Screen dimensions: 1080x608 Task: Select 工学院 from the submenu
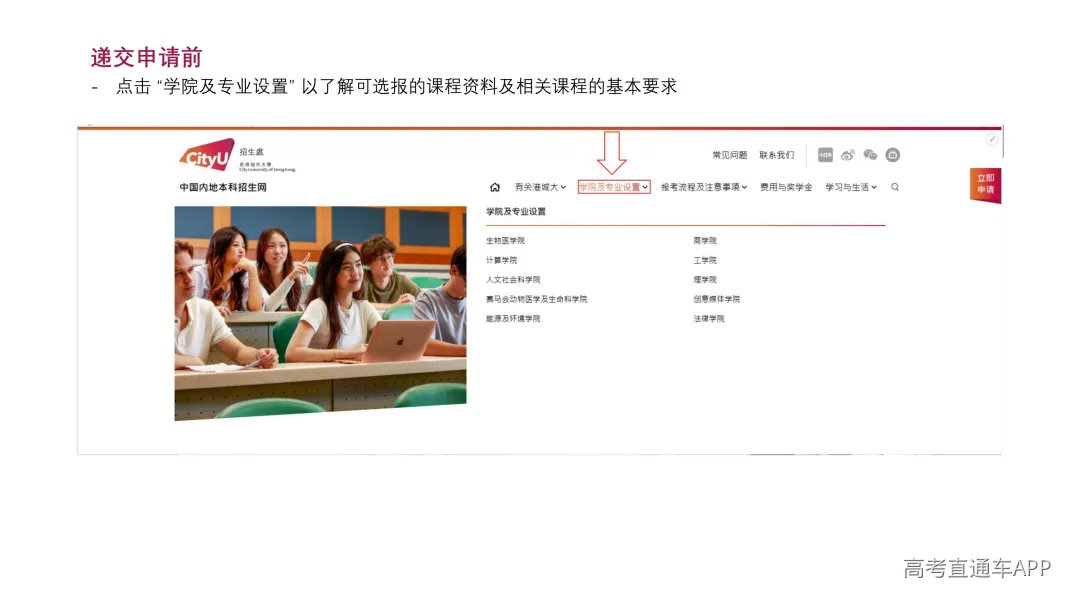coord(705,260)
